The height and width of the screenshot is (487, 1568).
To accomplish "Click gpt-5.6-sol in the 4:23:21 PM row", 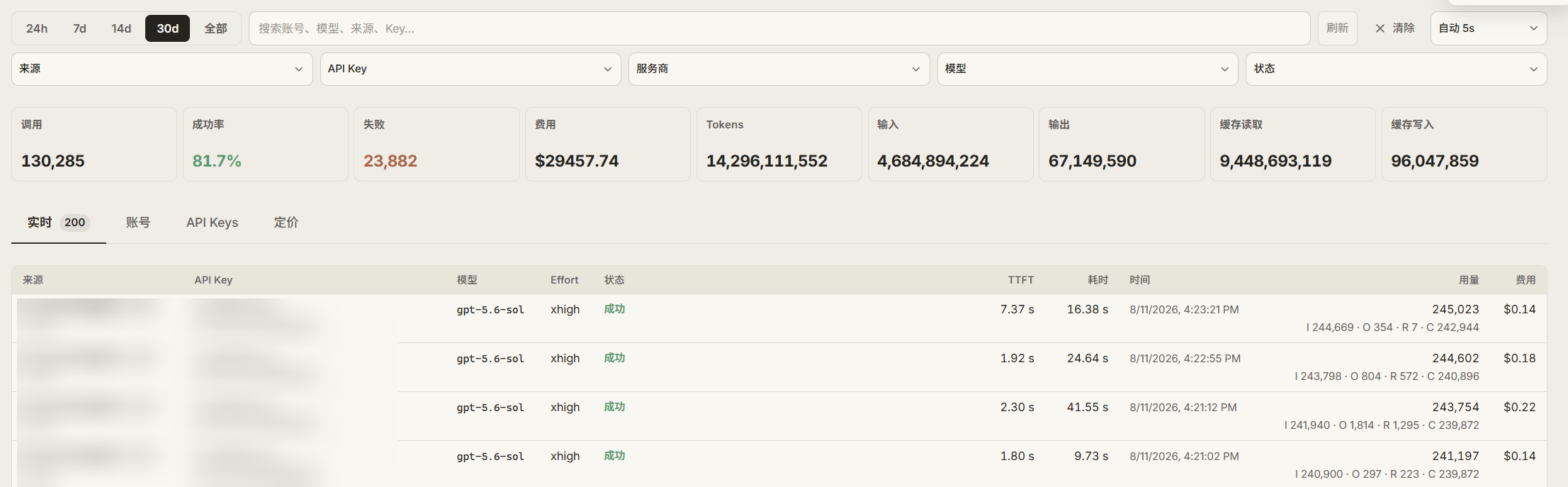I will click(490, 310).
